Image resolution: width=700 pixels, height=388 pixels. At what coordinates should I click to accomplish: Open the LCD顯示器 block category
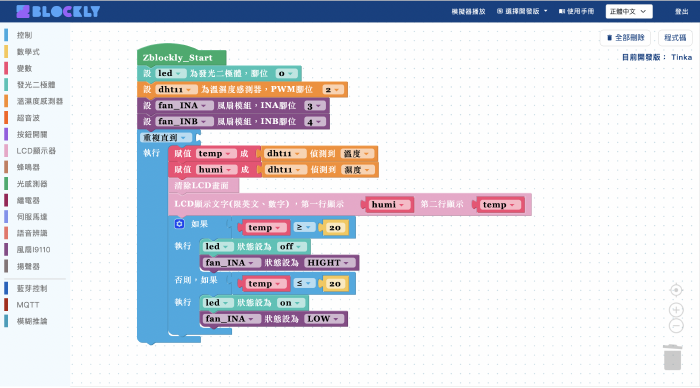pyautogui.click(x=36, y=151)
